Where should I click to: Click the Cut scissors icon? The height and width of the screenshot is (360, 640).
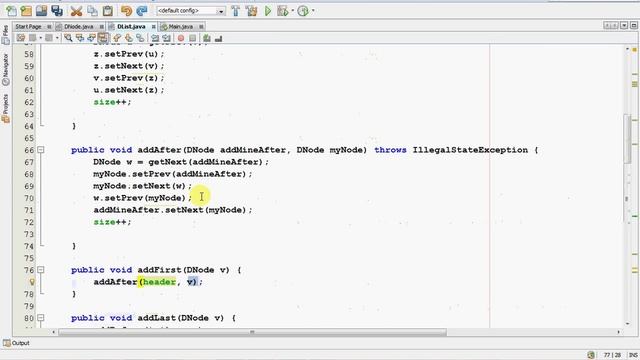[76, 11]
